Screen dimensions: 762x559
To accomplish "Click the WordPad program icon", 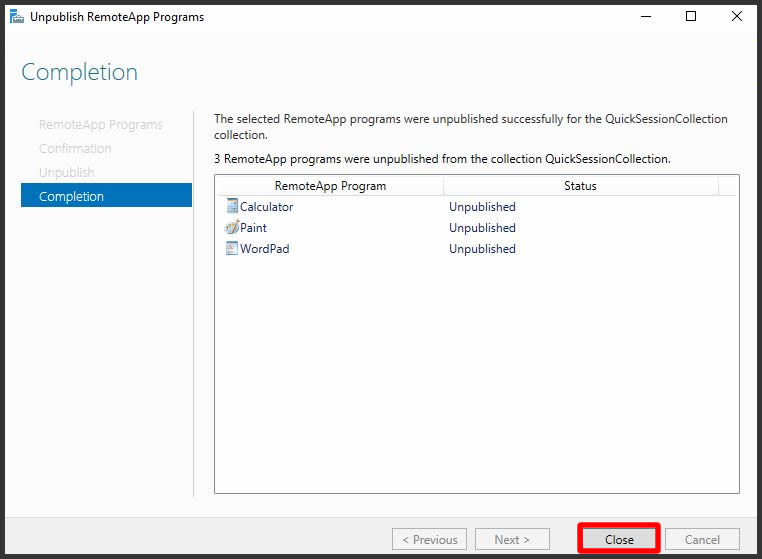I will pyautogui.click(x=232, y=248).
